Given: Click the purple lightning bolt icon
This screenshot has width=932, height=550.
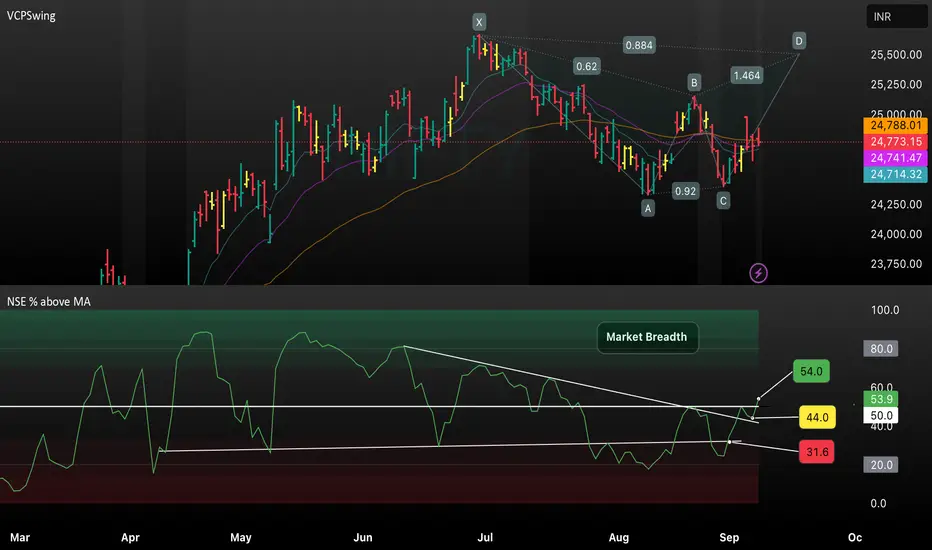Looking at the screenshot, I should pos(758,273).
